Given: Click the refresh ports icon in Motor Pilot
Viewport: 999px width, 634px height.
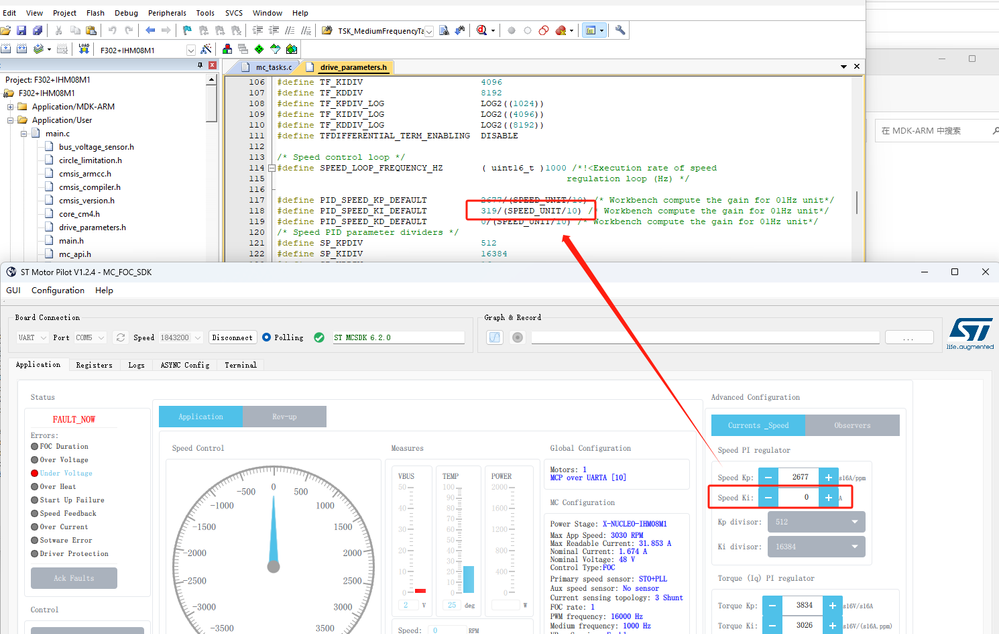Looking at the screenshot, I should [120, 338].
